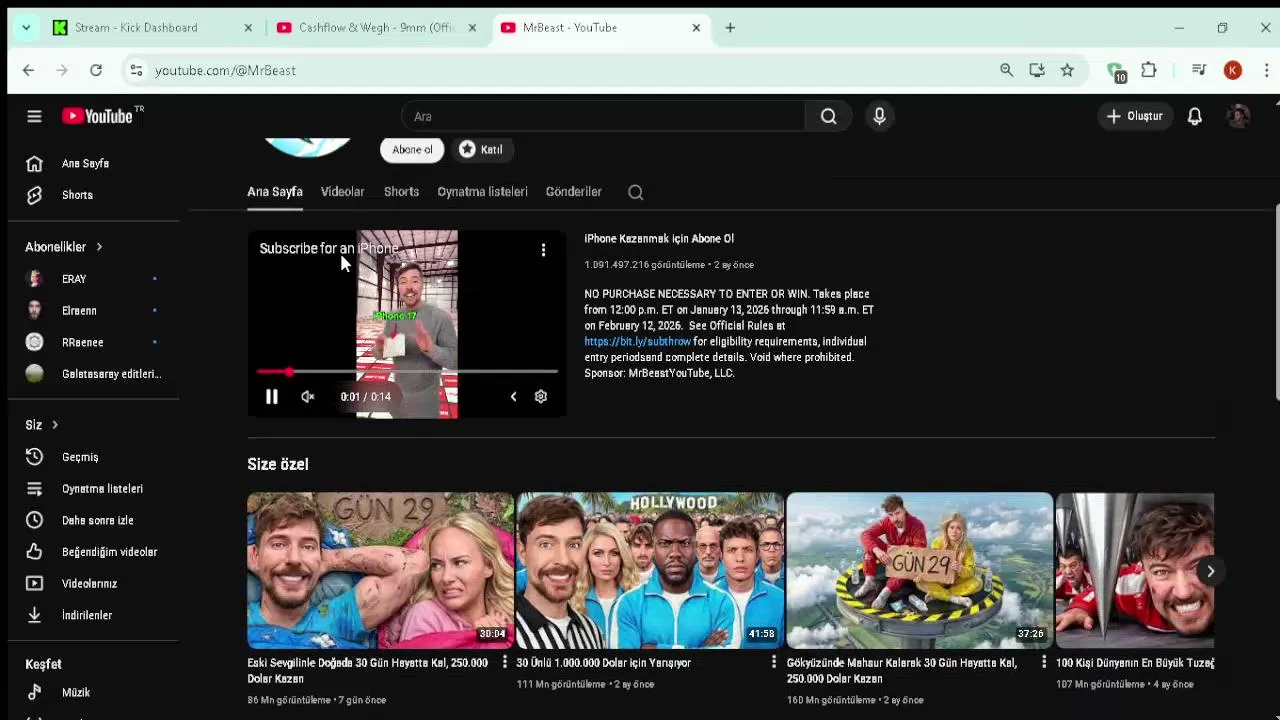Open featured video settings gear
Viewport: 1280px width, 720px height.
click(540, 397)
